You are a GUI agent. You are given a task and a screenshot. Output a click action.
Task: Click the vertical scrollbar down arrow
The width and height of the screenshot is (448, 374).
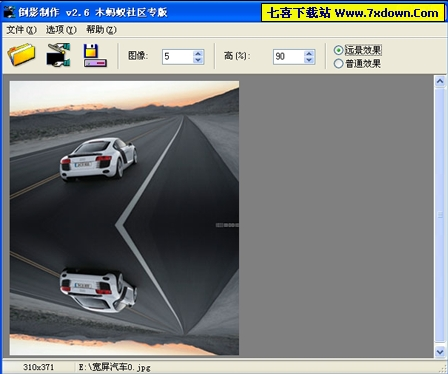click(x=440, y=351)
